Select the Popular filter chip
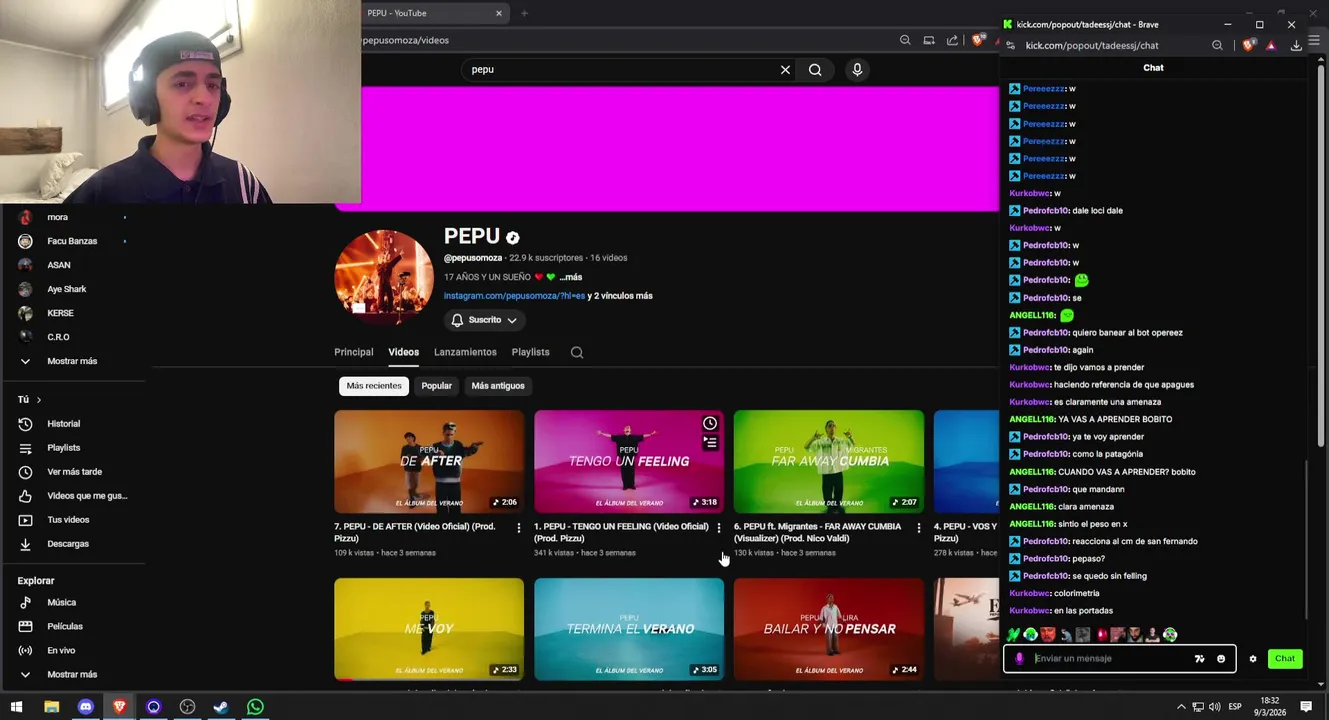 [436, 386]
